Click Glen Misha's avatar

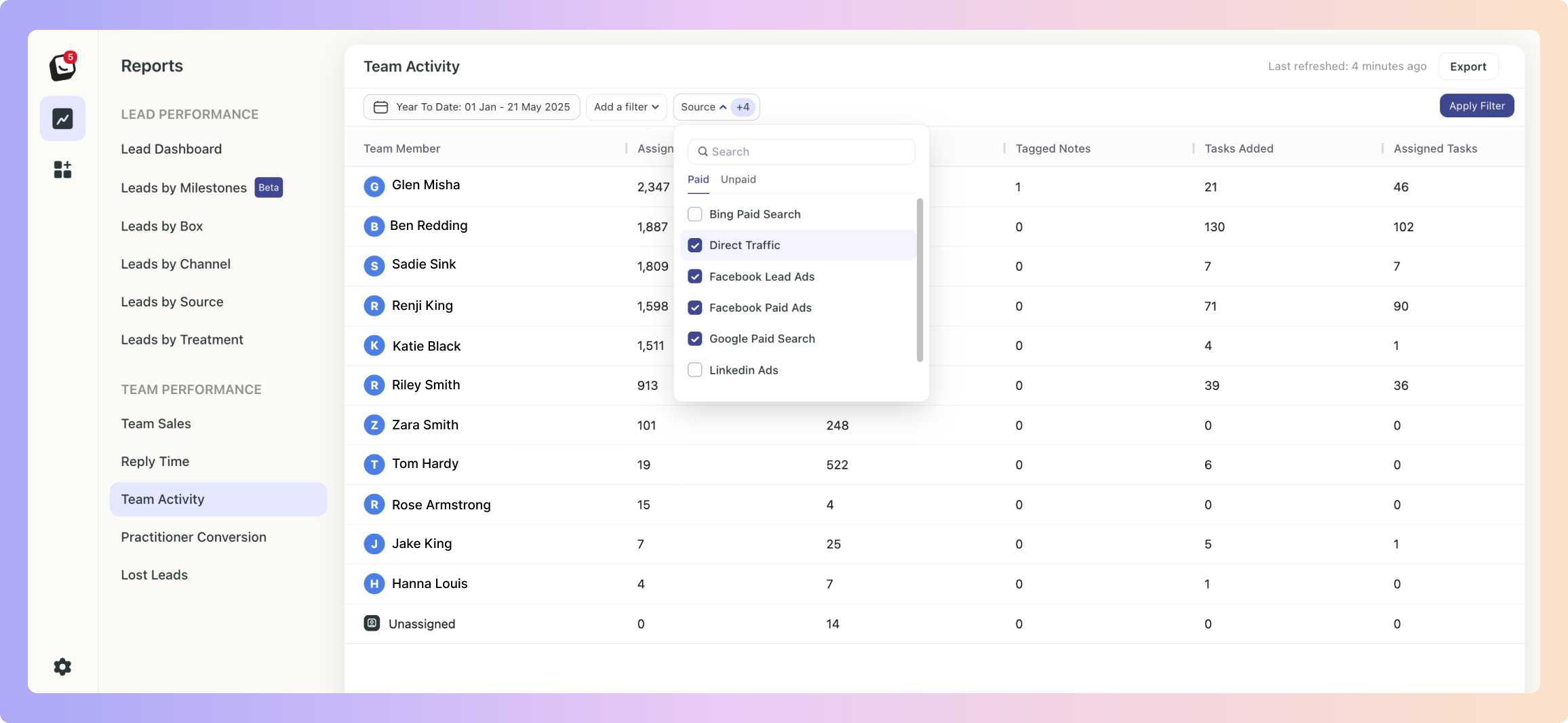pyautogui.click(x=374, y=187)
